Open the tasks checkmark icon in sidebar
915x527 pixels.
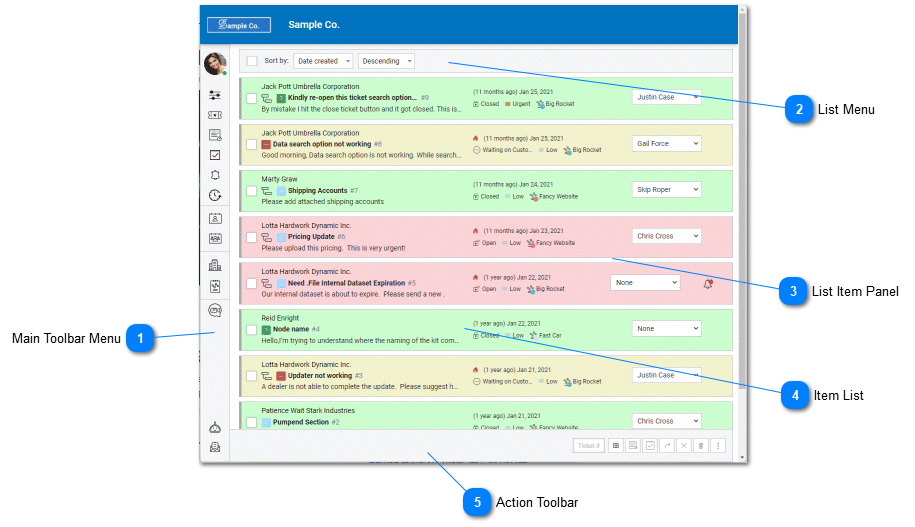215,155
